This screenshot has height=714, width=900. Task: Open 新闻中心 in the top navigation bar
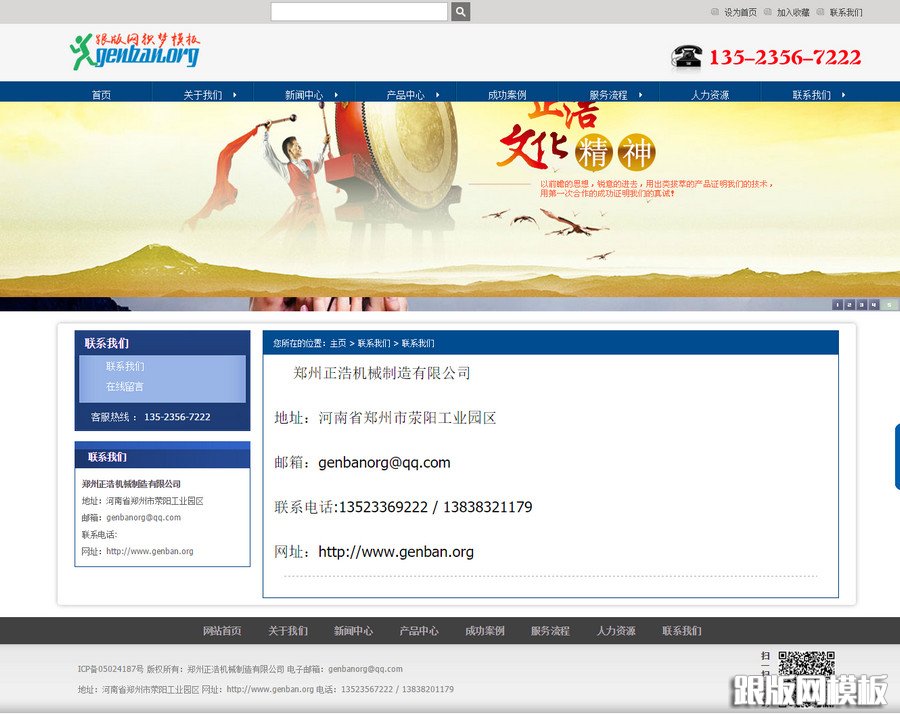point(301,95)
